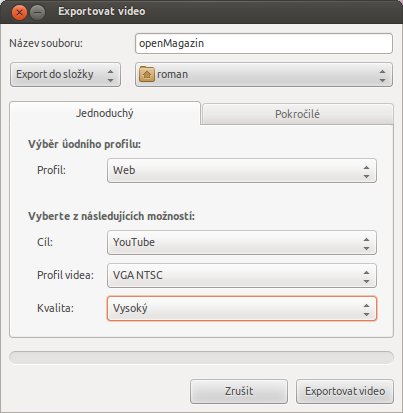Select the Jednoduchý tab
Image resolution: width=403 pixels, height=413 pixels.
[105, 113]
